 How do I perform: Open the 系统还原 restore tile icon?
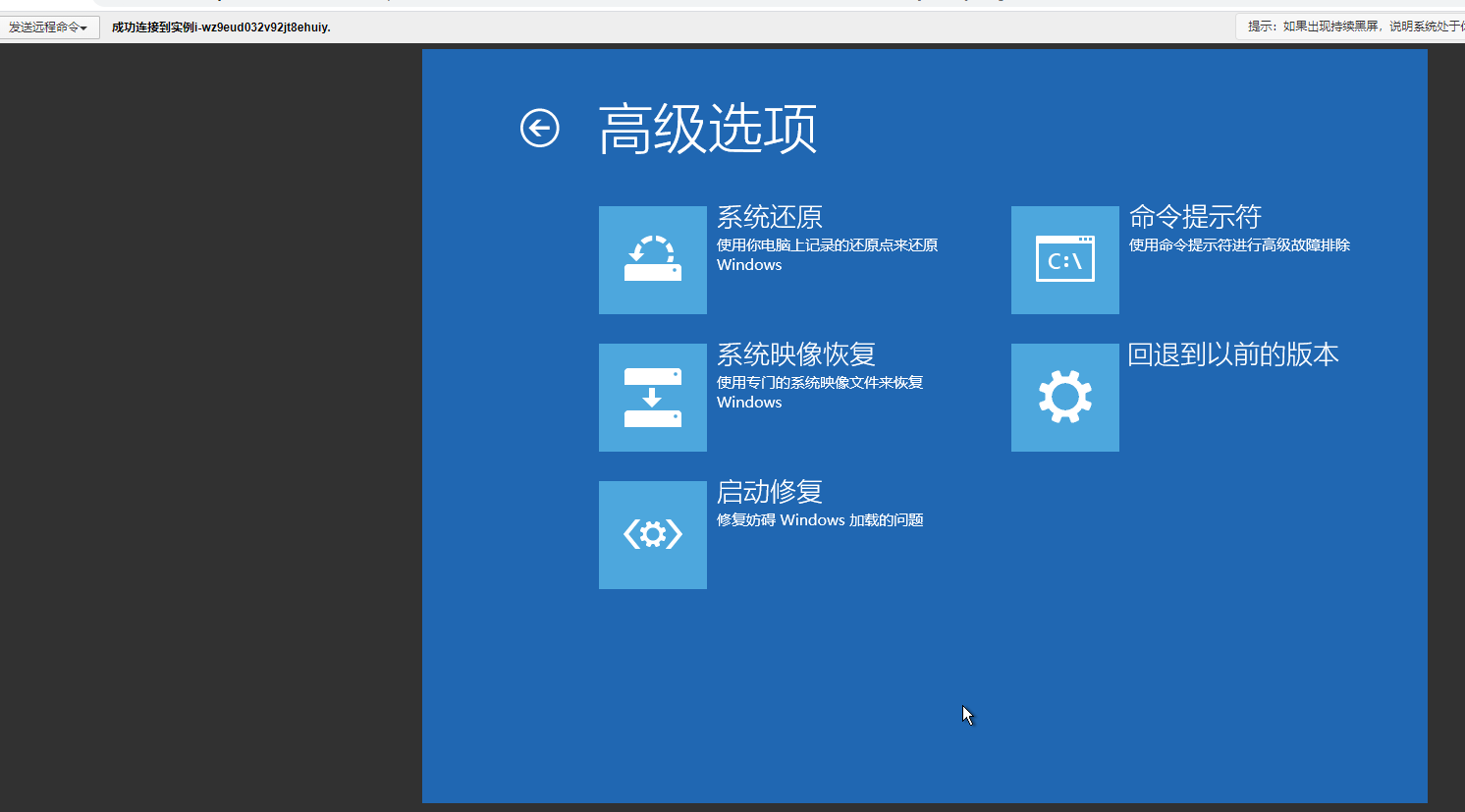[652, 260]
